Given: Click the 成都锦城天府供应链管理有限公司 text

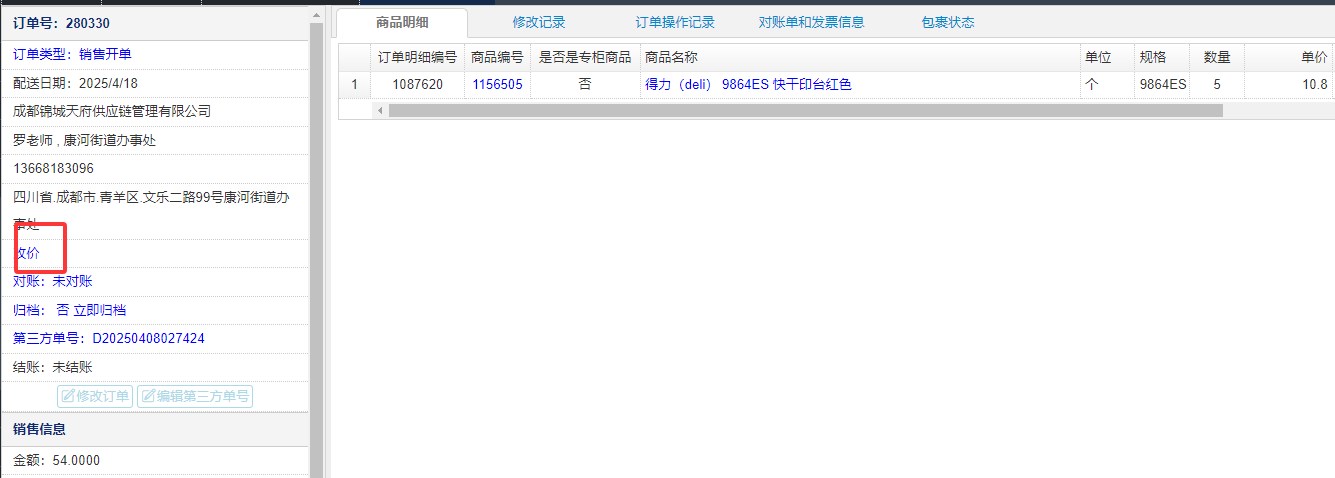Looking at the screenshot, I should click(x=112, y=111).
